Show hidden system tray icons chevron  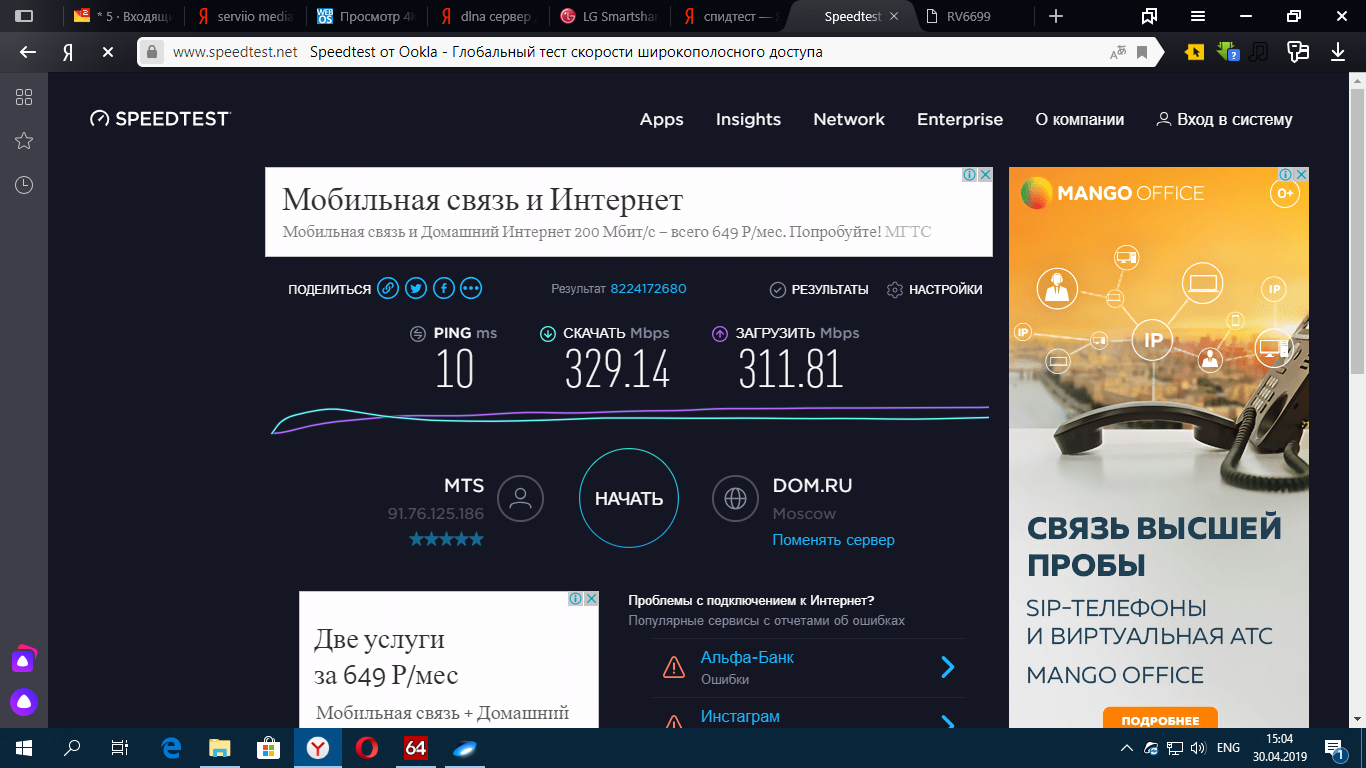point(1127,748)
